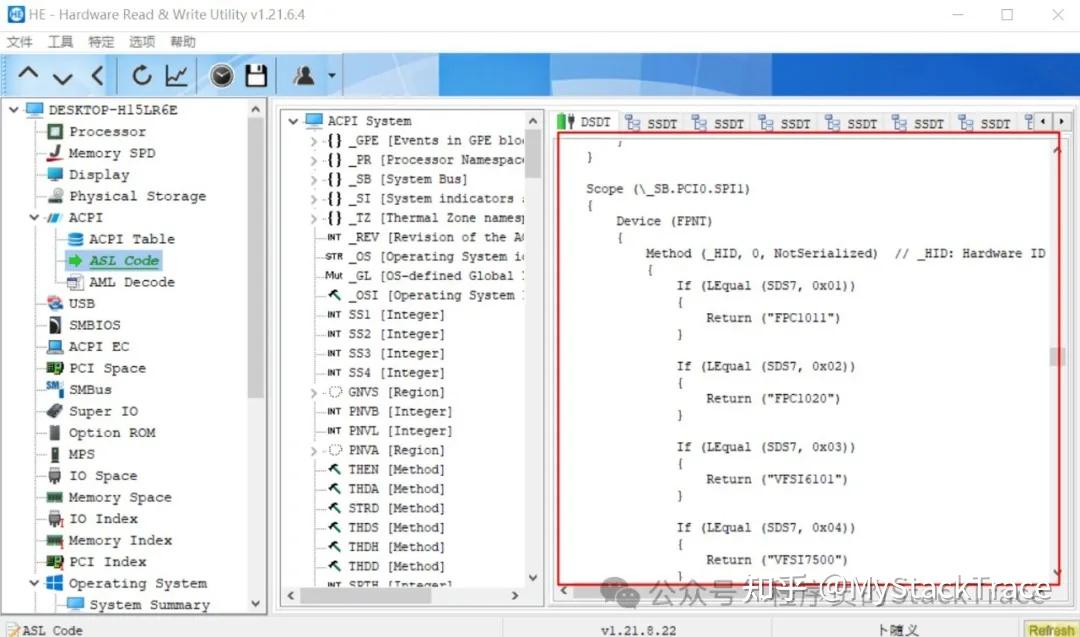Expand the _GPE namespace node
The width and height of the screenshot is (1080, 637).
click(x=313, y=140)
